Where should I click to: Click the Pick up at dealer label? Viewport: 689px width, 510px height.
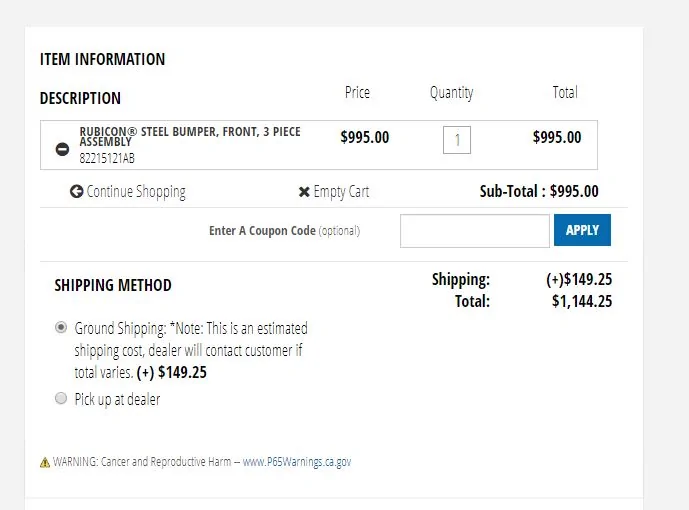tap(117, 400)
